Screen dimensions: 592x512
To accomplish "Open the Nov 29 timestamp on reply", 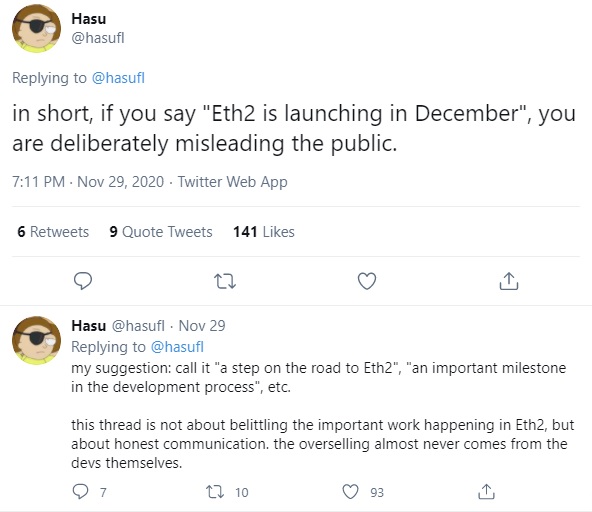I will coord(202,325).
